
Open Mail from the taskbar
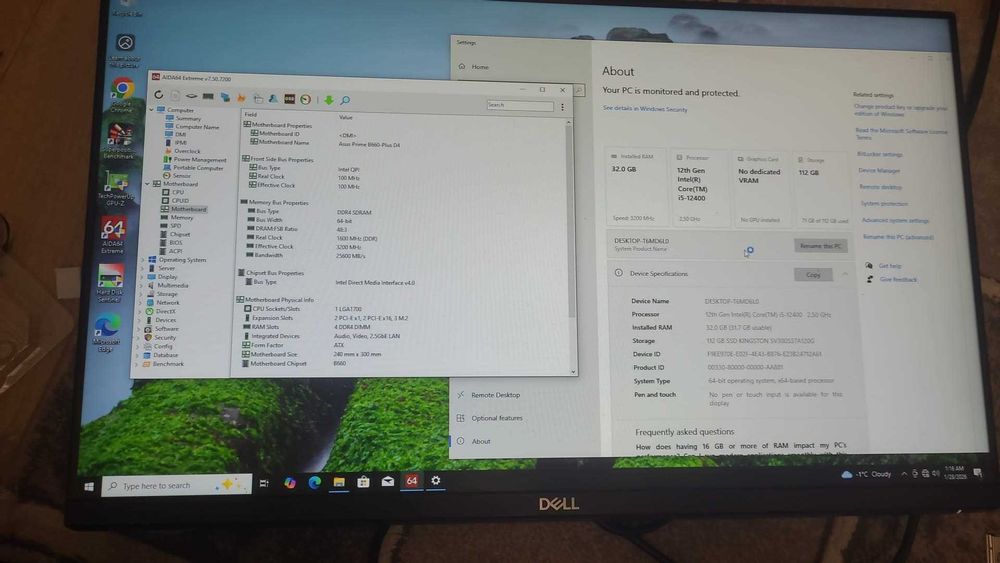387,481
